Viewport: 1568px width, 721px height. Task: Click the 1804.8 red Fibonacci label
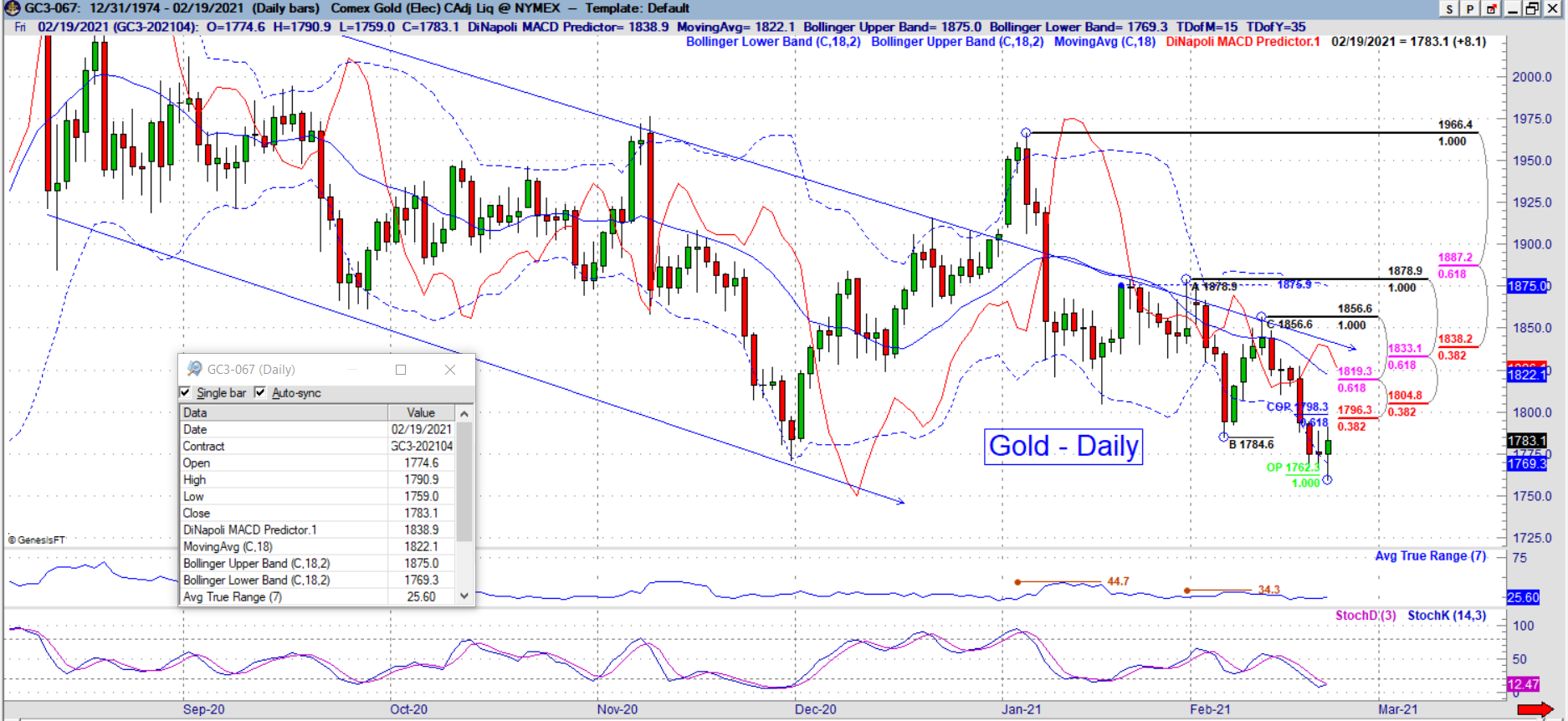(x=1405, y=396)
